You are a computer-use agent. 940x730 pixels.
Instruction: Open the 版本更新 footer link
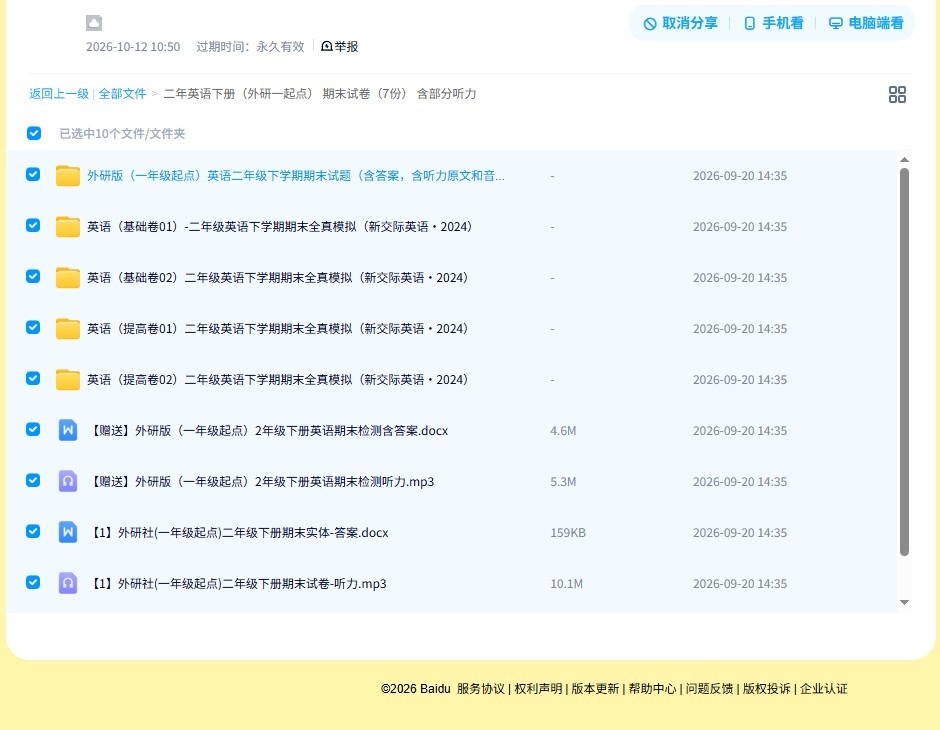[595, 689]
